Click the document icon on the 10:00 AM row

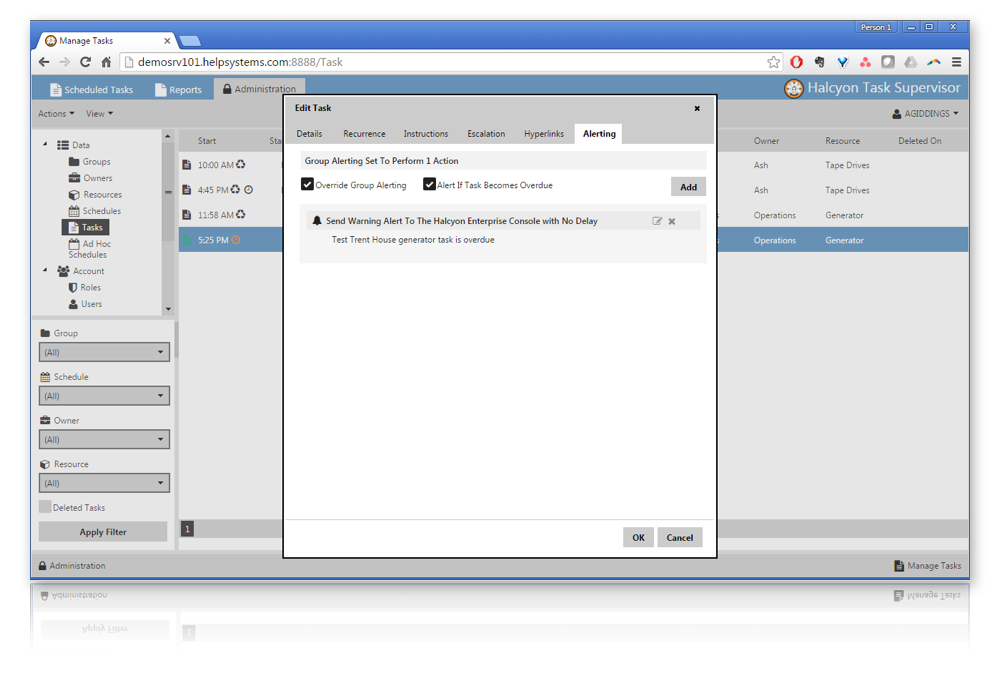(x=187, y=165)
